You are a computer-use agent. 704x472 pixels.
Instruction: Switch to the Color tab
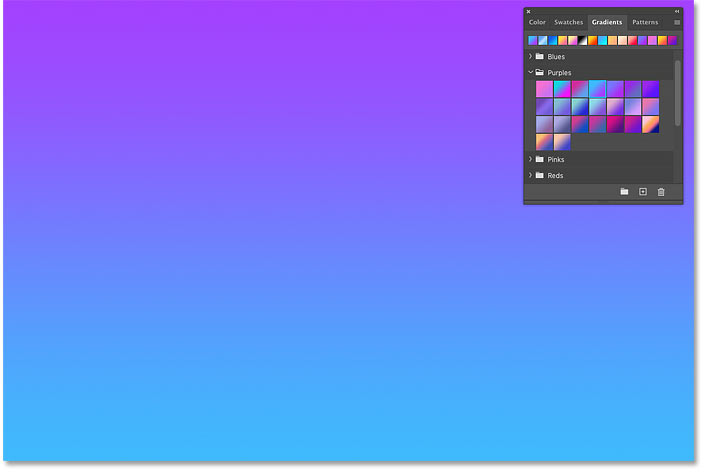[537, 22]
